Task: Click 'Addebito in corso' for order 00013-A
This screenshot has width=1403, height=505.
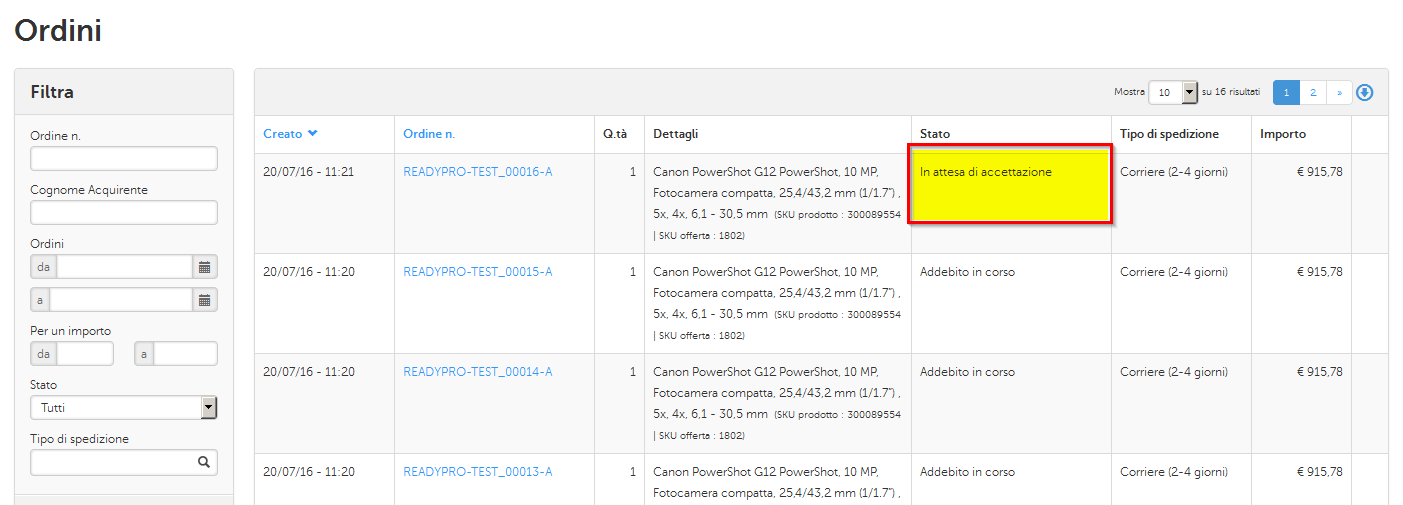Action: point(967,472)
